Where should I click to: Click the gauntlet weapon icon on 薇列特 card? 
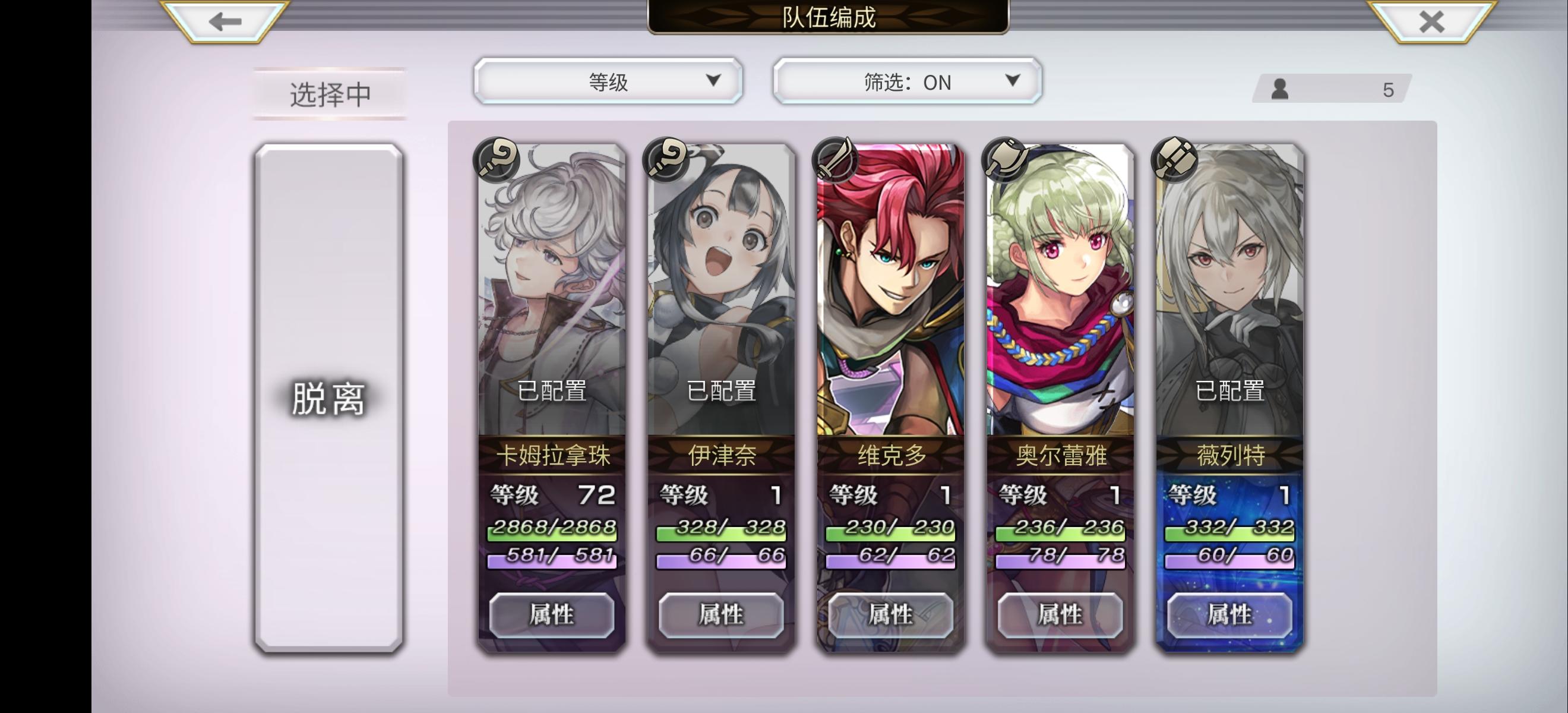point(1174,159)
